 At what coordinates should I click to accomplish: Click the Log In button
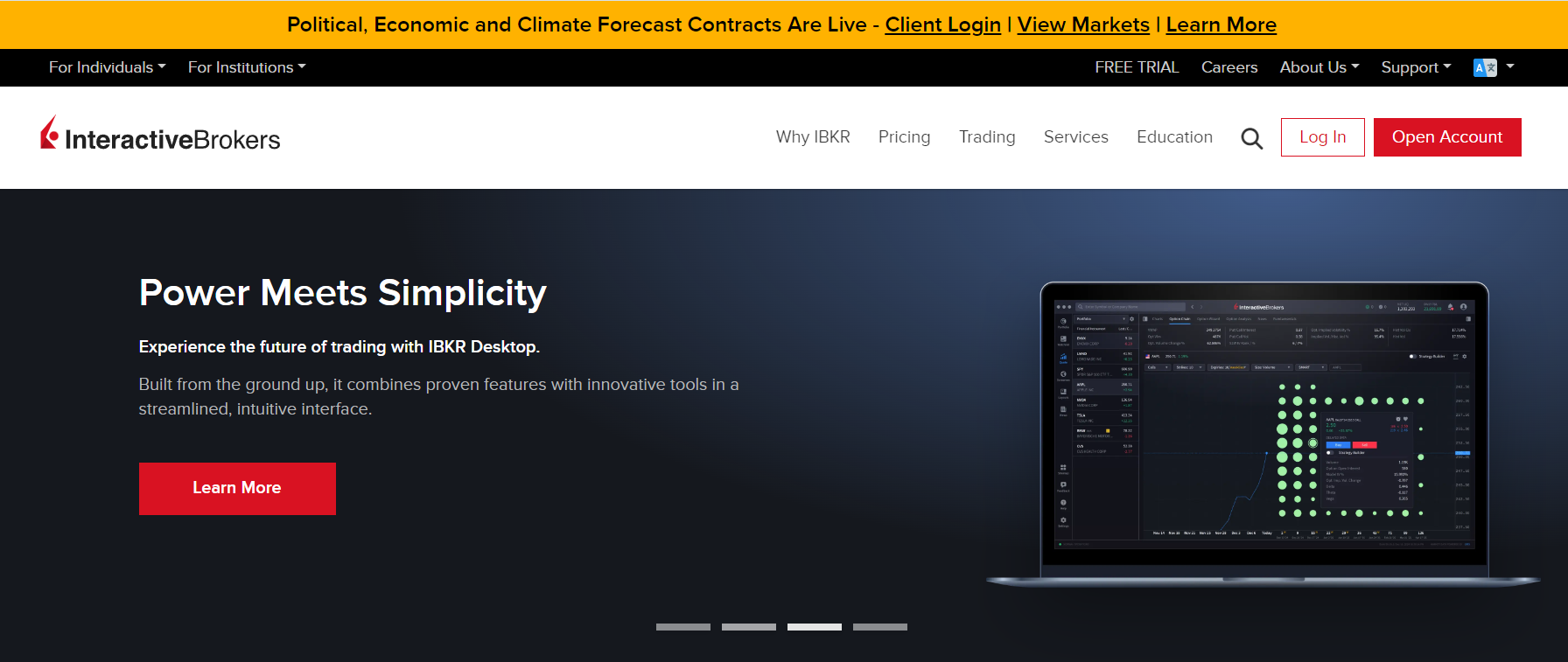(1322, 137)
